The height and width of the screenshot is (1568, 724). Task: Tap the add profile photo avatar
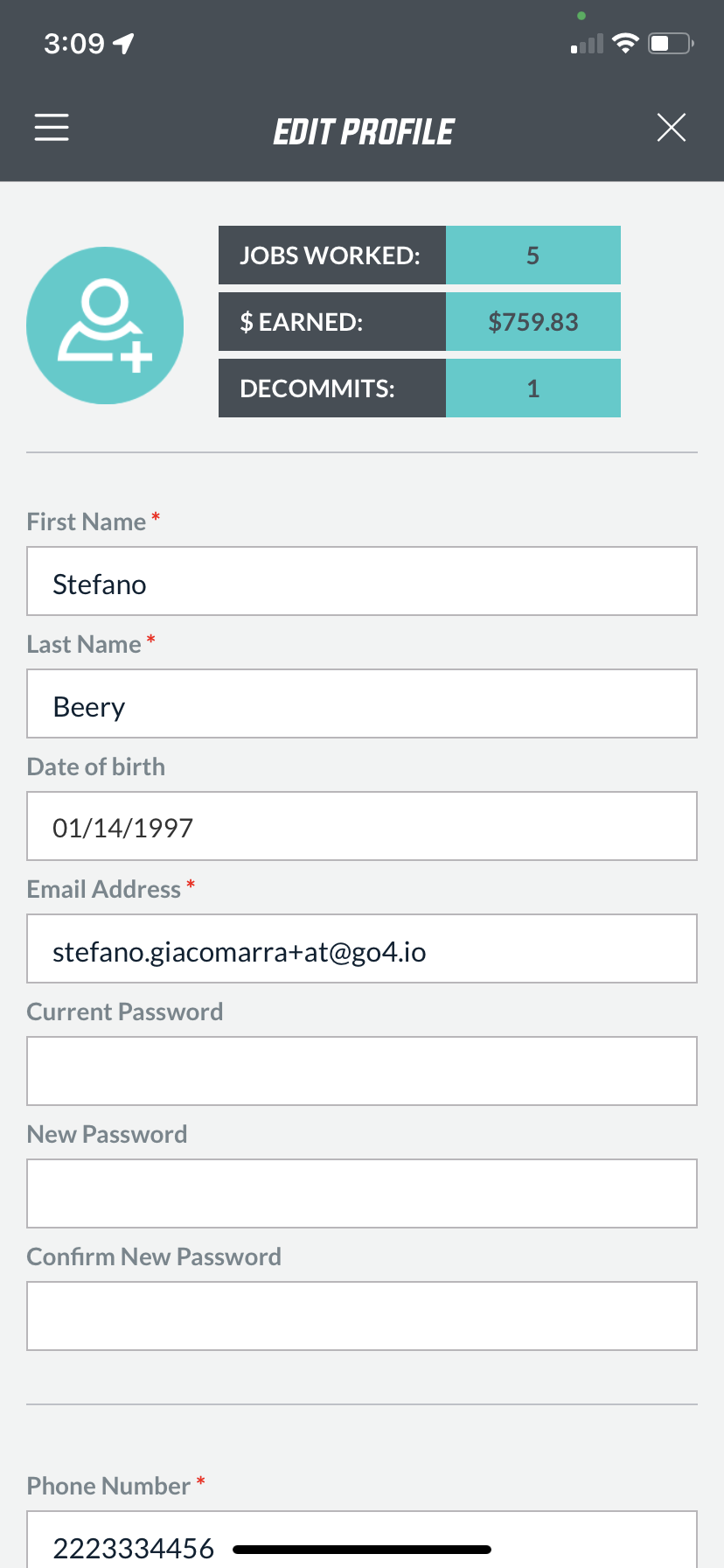click(105, 325)
